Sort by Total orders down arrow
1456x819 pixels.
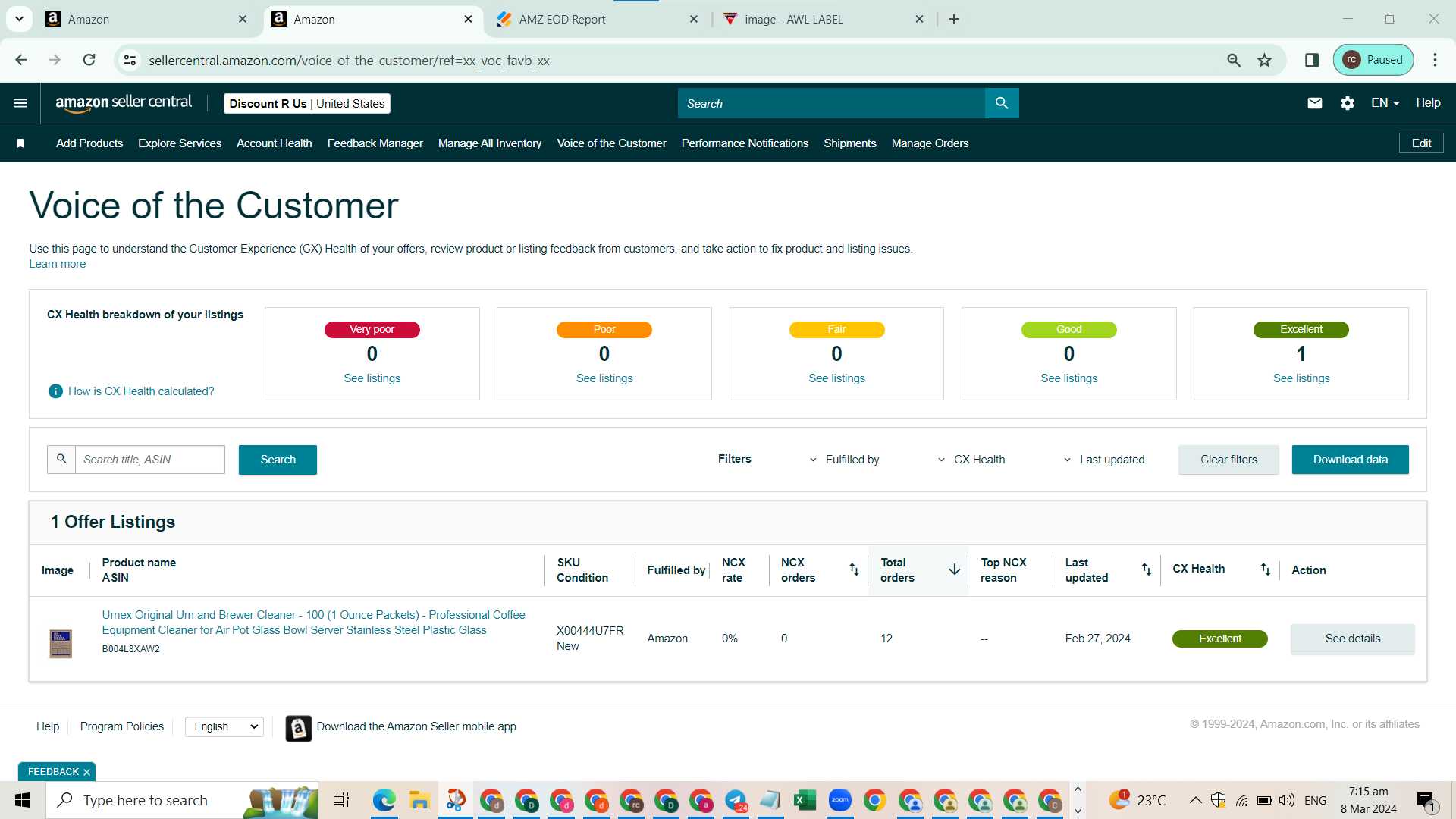pos(955,570)
